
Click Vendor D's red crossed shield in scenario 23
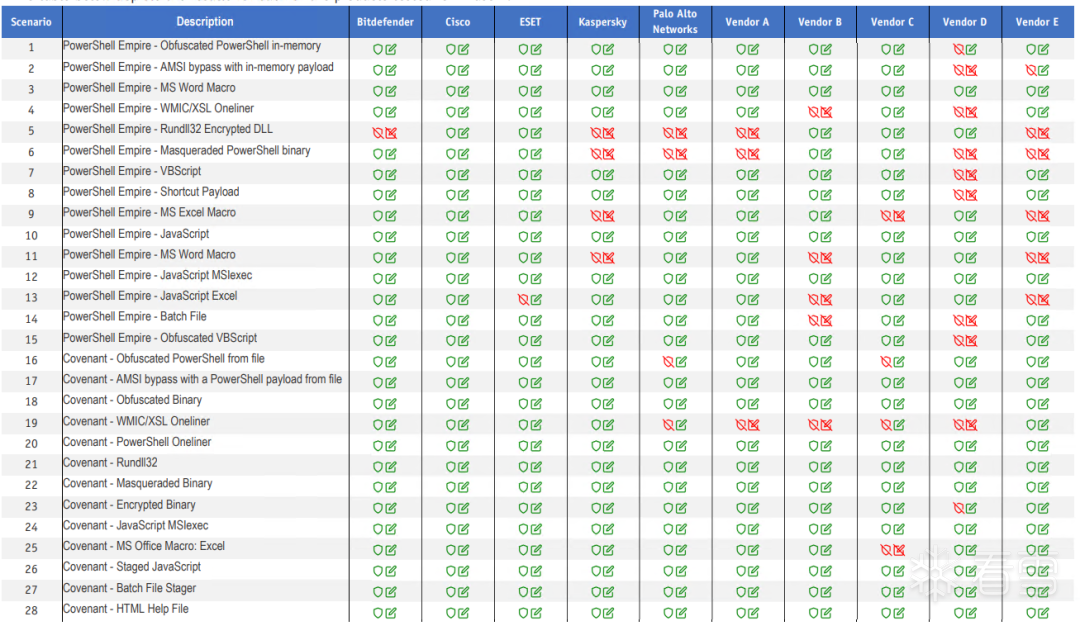coord(958,508)
